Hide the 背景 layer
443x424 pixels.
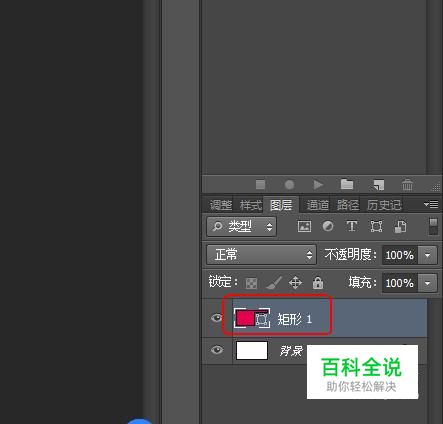pyautogui.click(x=217, y=350)
